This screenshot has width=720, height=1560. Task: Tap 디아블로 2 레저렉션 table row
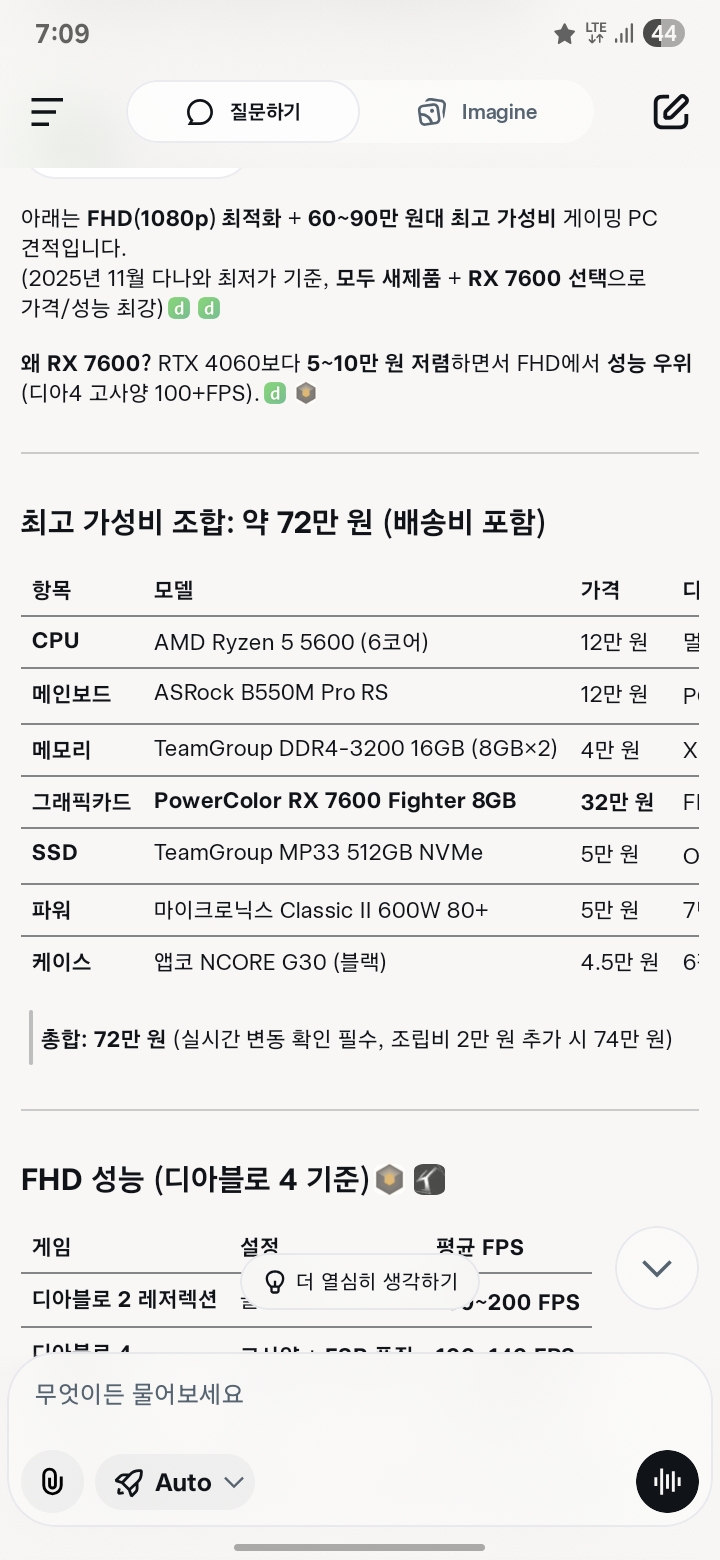click(306, 1301)
